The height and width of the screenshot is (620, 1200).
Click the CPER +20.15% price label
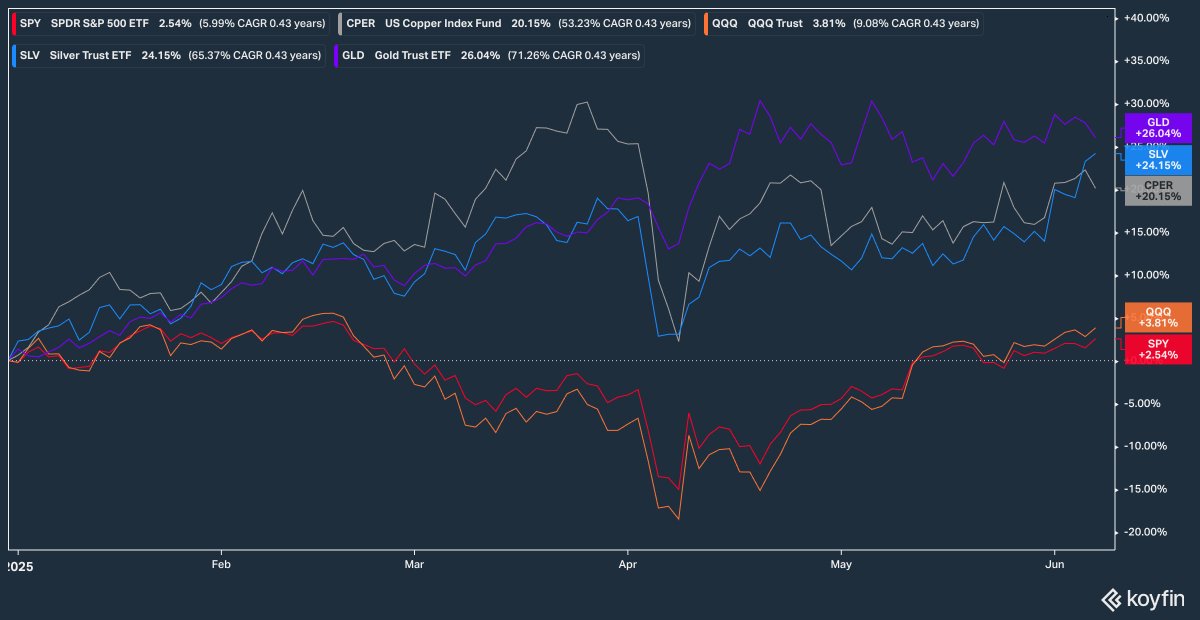tap(1158, 191)
